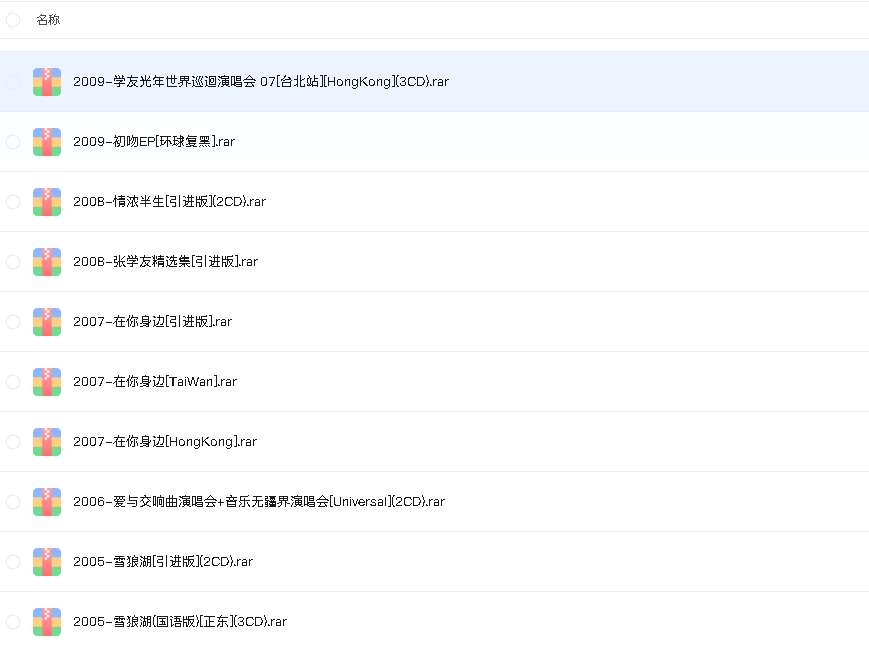Viewport: 869px width, 650px height.
Task: Click the rar icon for 2009-学友光年世界巡迴演唱会
Action: coord(47,82)
